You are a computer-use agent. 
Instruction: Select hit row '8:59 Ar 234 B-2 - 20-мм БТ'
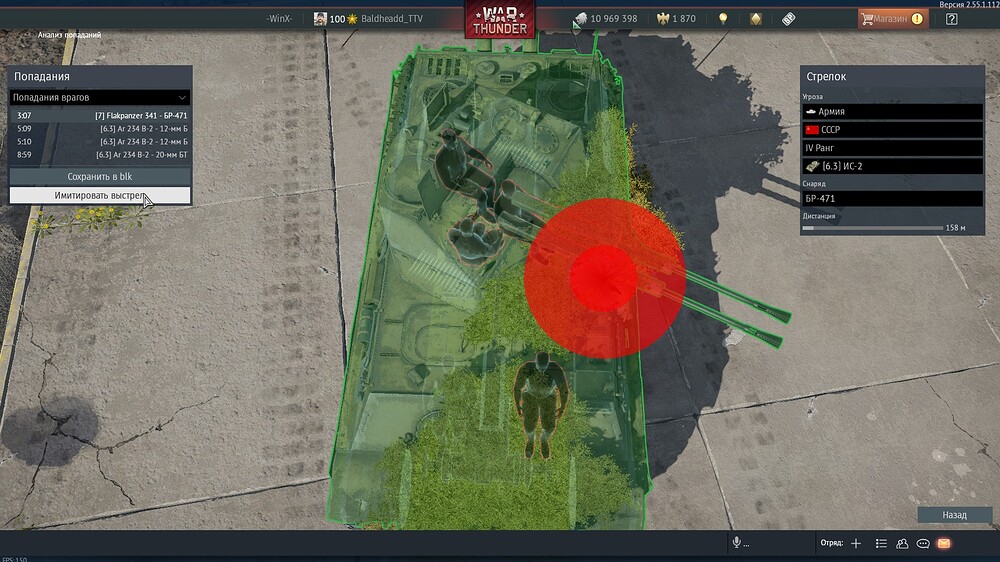click(100, 154)
